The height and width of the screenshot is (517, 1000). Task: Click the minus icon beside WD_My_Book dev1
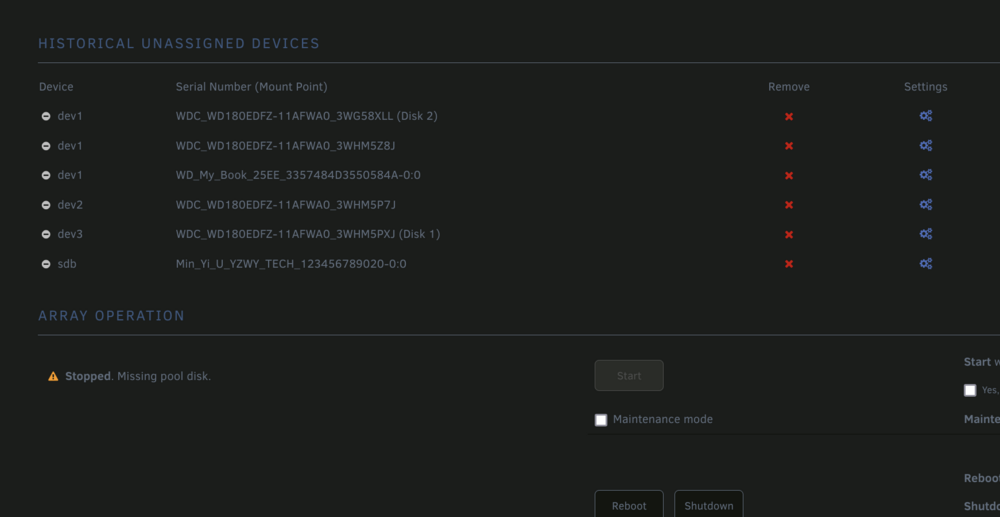(46, 175)
